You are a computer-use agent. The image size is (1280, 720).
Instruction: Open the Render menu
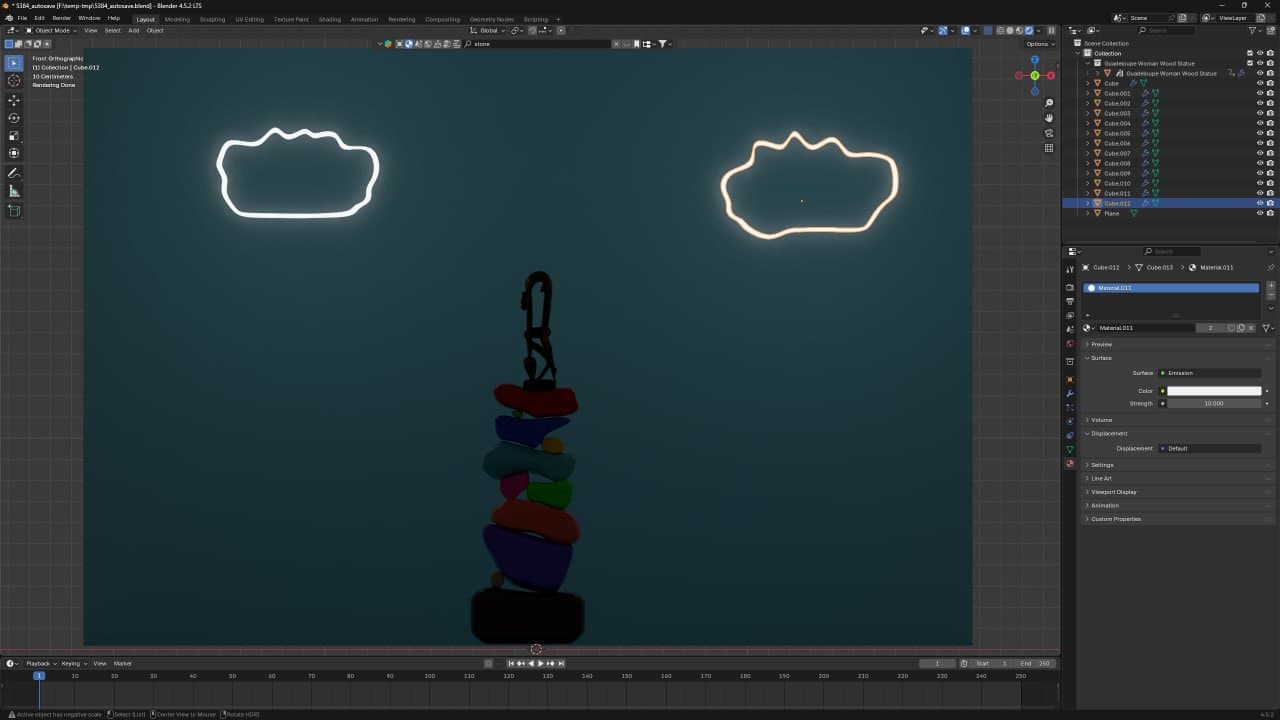[61, 18]
